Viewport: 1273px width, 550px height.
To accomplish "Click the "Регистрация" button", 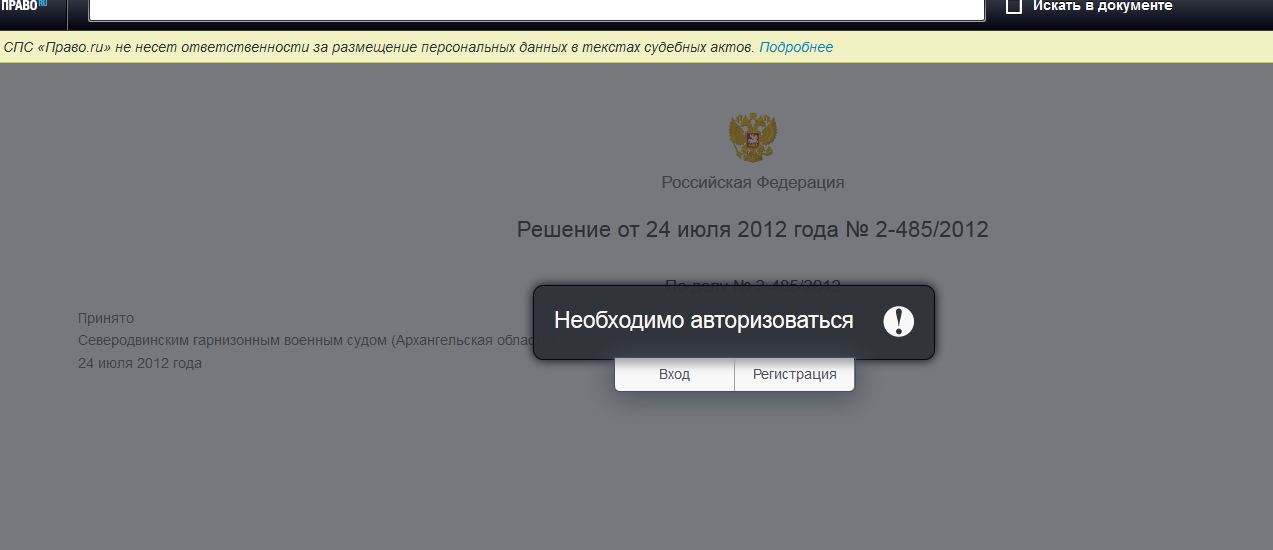I will click(x=795, y=374).
